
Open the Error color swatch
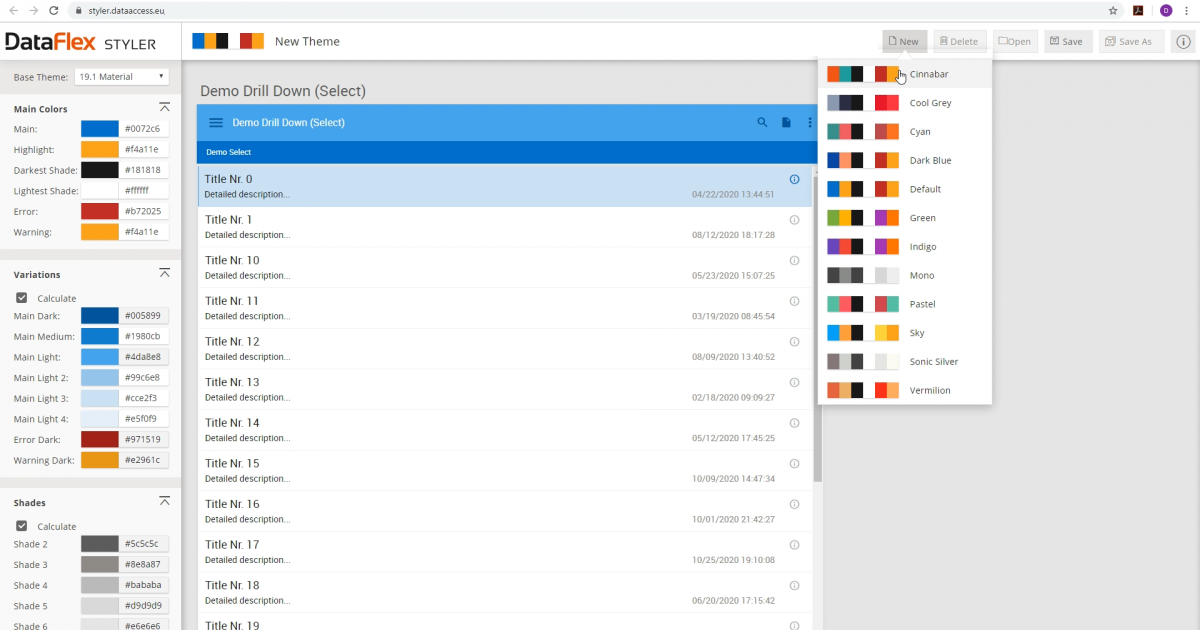(x=99, y=211)
